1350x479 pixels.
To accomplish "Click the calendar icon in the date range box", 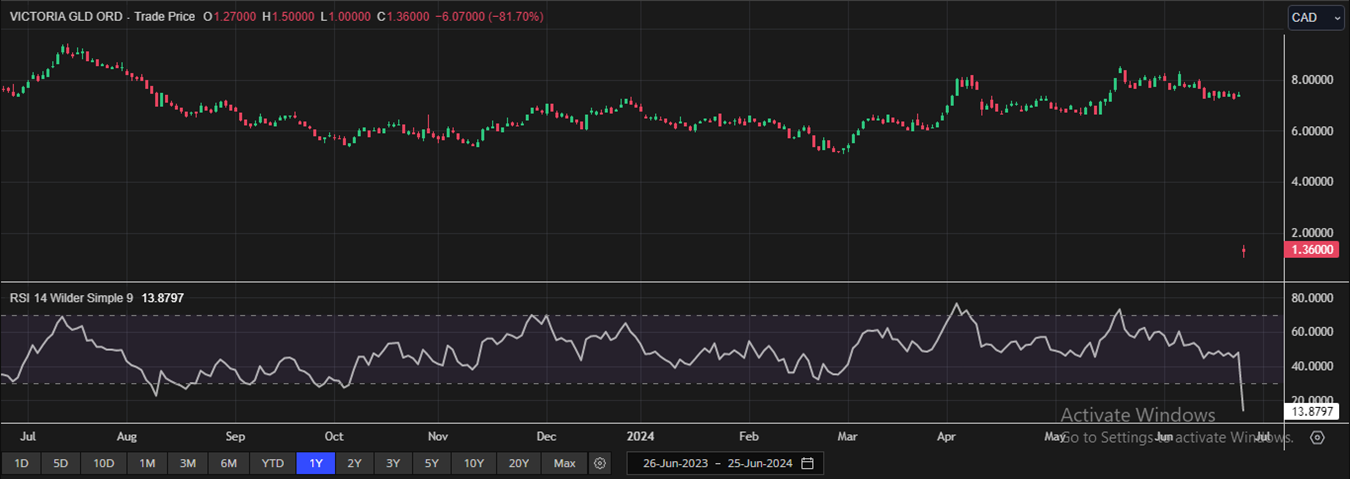I will coord(807,463).
